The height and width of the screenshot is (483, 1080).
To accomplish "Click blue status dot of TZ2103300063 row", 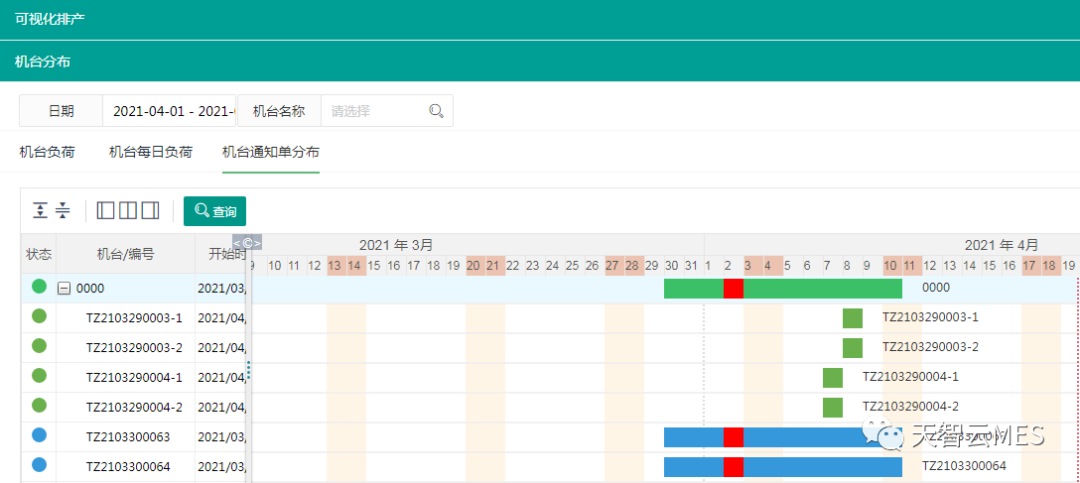I will click(39, 435).
